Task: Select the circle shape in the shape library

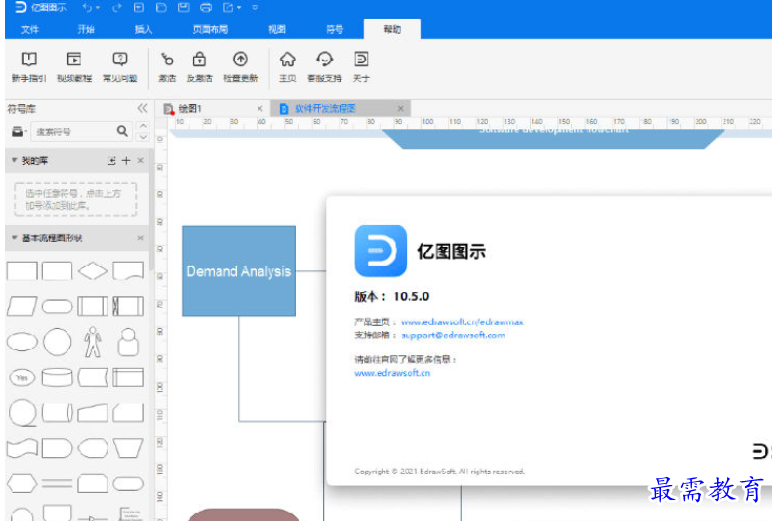Action: click(57, 342)
